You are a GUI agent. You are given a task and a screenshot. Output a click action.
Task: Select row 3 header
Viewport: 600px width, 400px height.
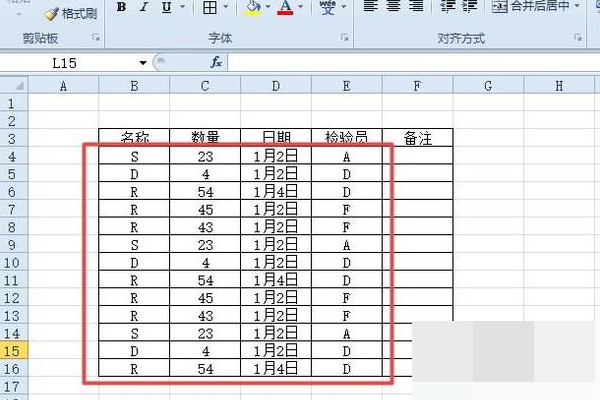pos(14,139)
